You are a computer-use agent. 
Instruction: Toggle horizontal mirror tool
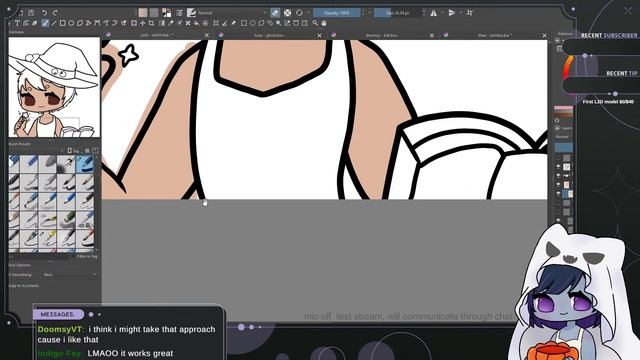(x=433, y=13)
